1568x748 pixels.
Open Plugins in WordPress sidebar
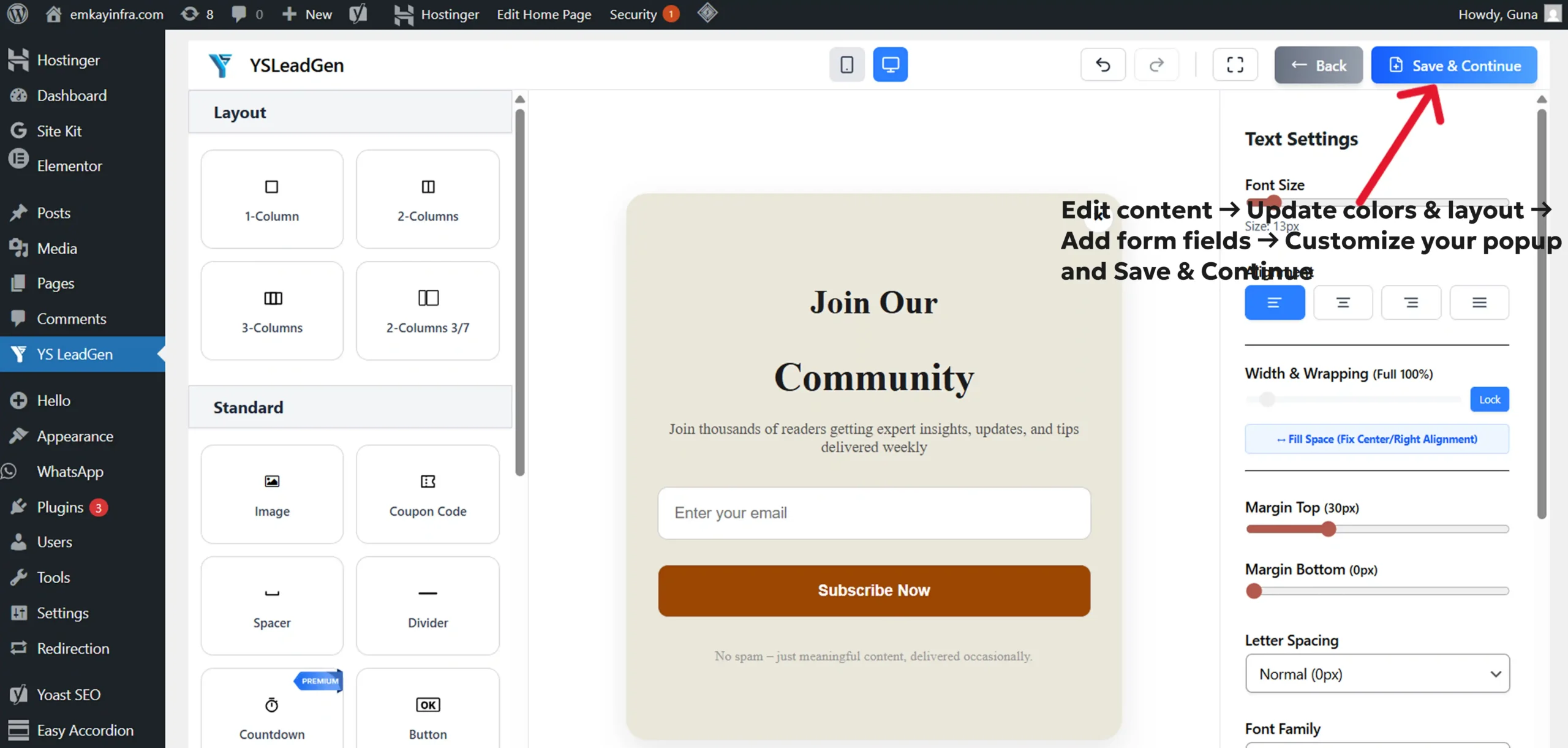(x=60, y=507)
